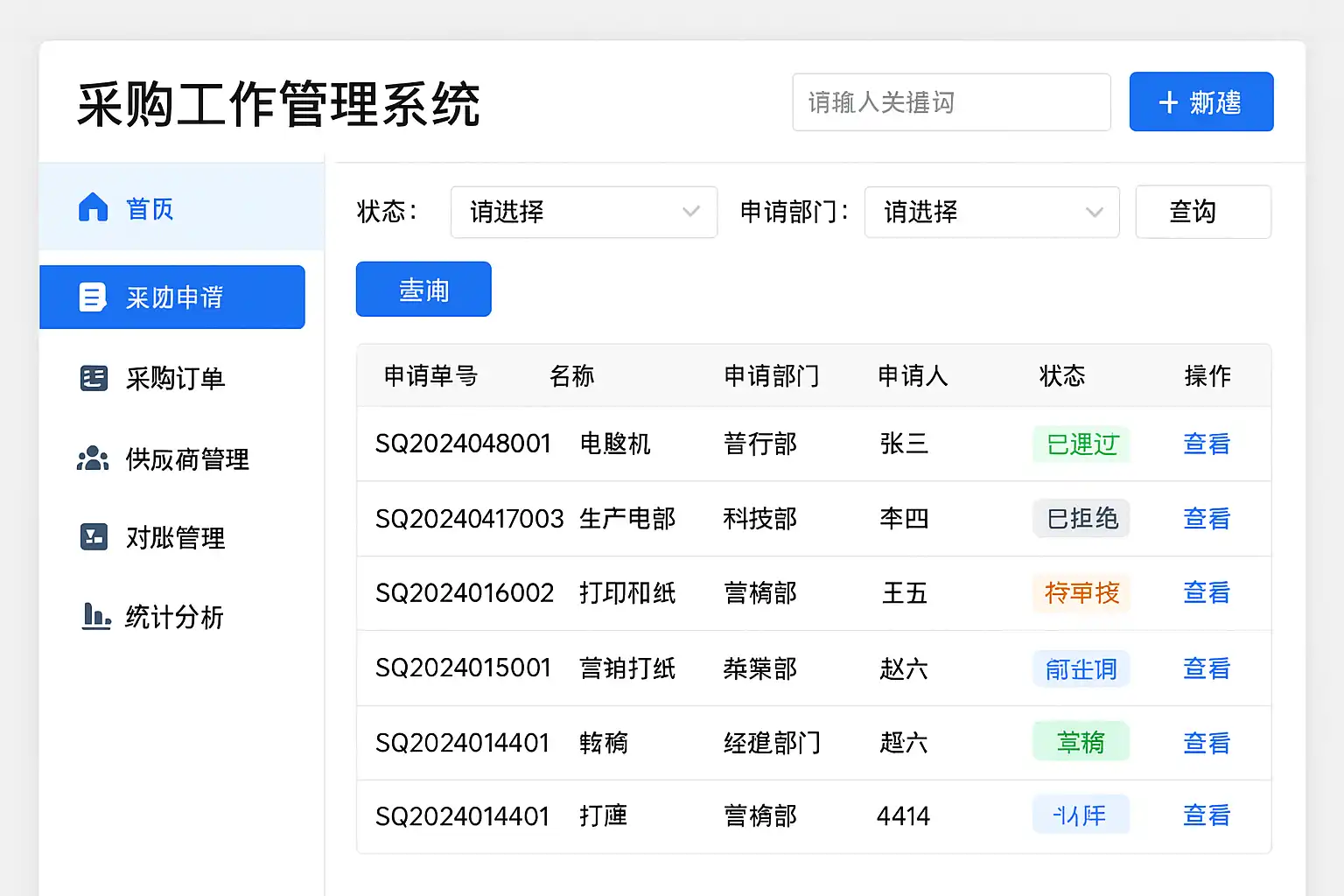
Task: Open 采购订单 menu item
Action: [x=175, y=378]
